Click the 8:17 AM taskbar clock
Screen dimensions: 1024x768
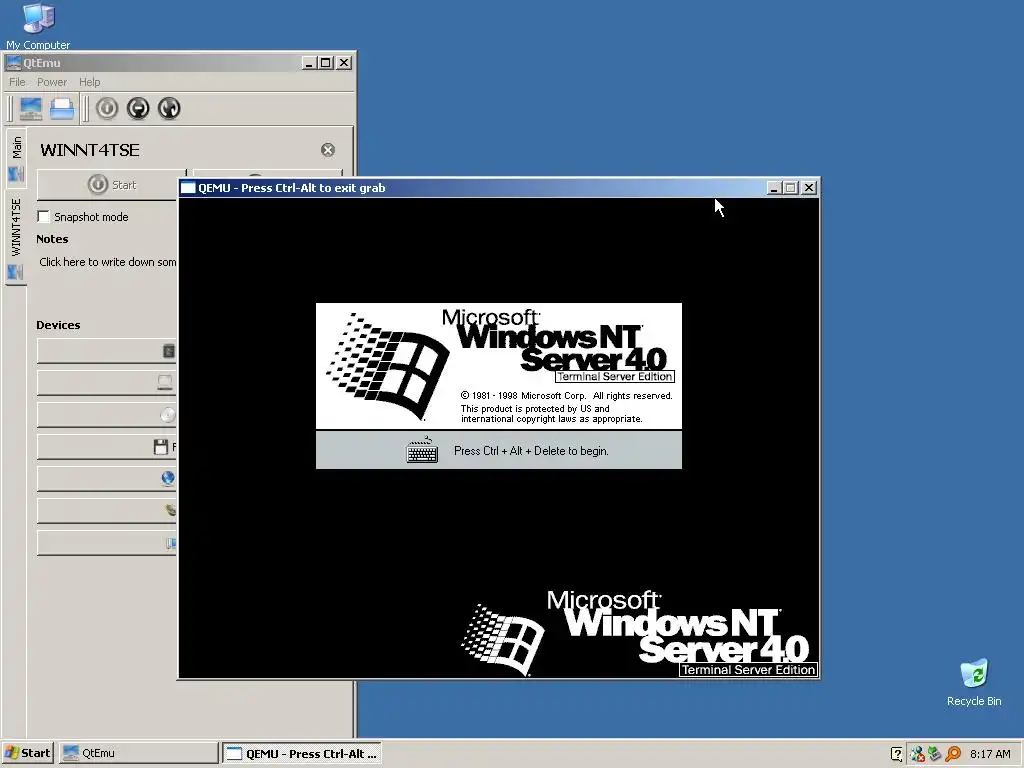[x=990, y=754]
